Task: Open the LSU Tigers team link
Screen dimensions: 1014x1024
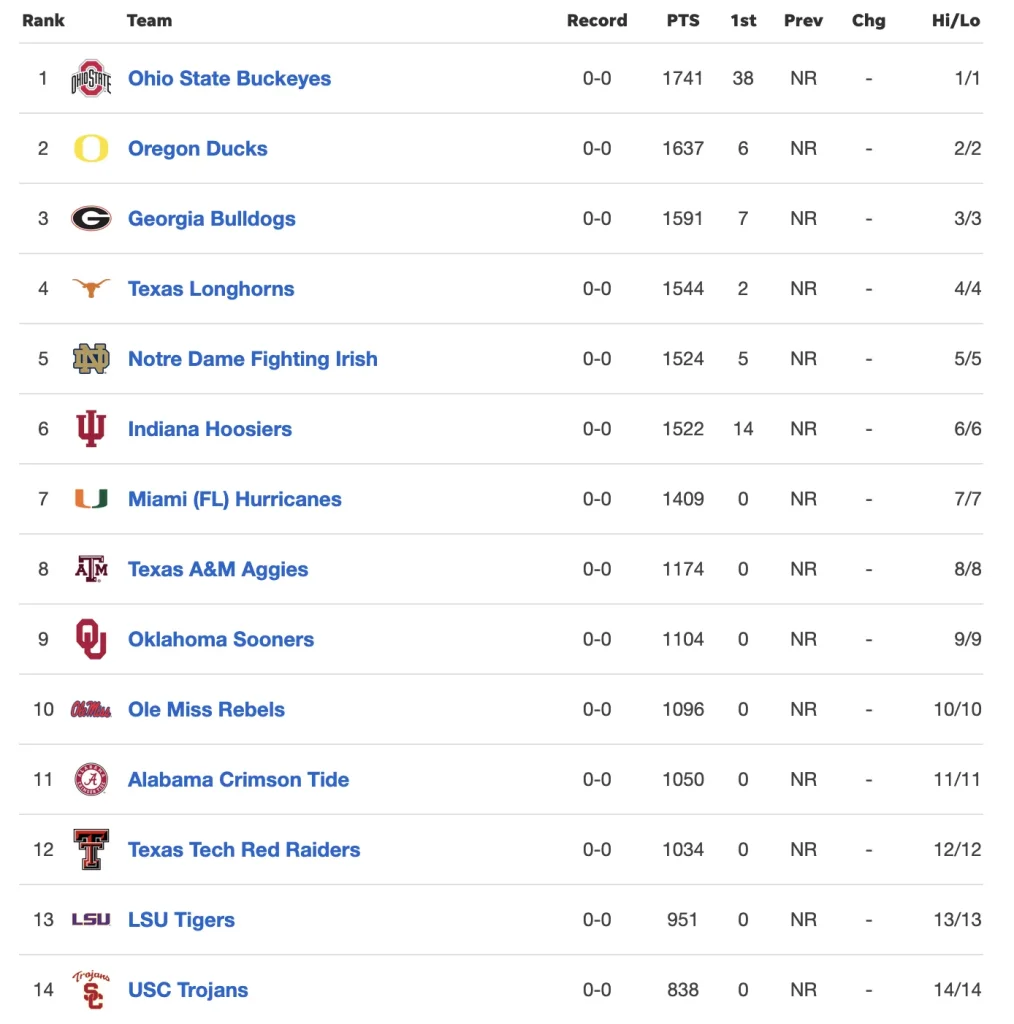Action: click(x=181, y=920)
